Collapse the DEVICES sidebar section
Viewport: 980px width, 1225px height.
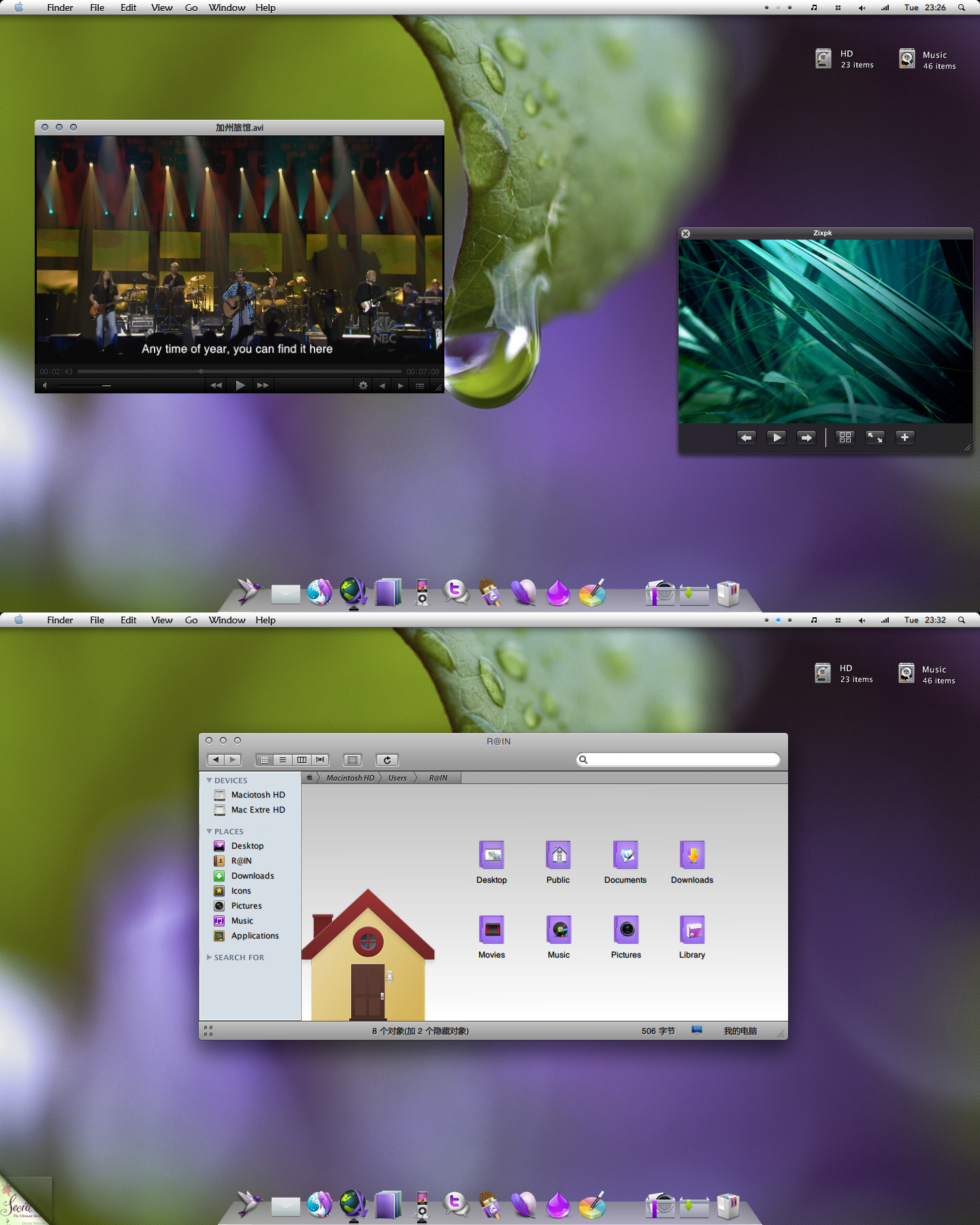209,780
